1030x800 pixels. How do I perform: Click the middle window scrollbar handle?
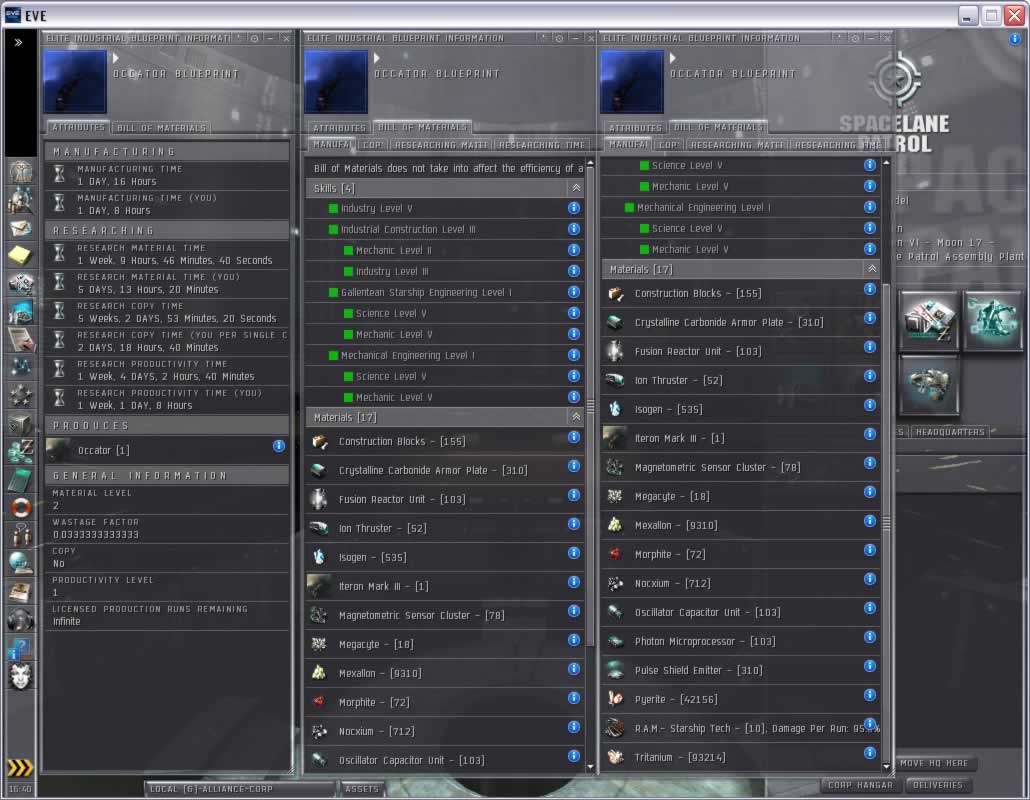[x=590, y=407]
